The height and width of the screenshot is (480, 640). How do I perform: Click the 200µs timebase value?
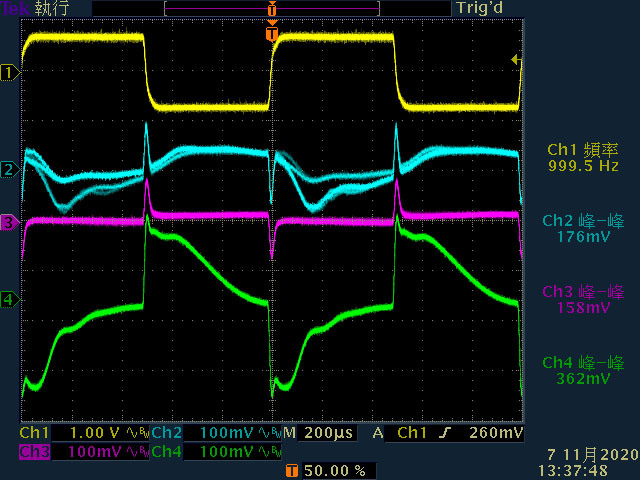click(328, 433)
